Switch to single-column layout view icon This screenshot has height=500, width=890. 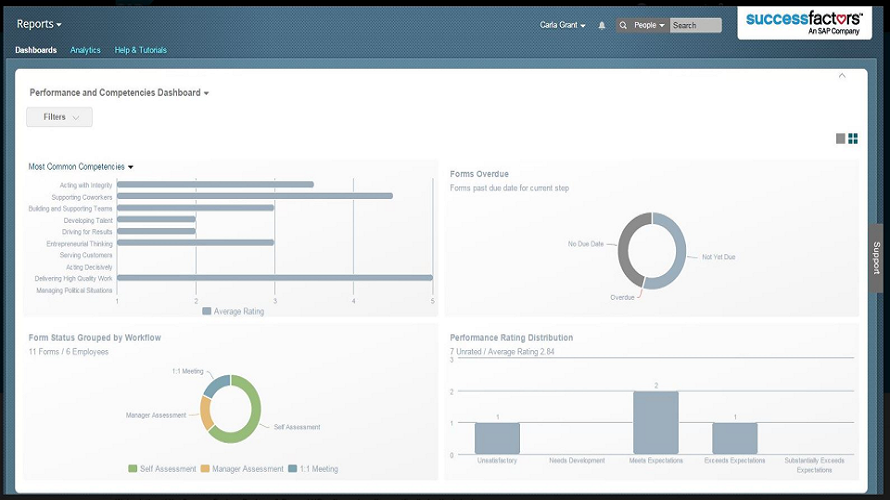pyautogui.click(x=840, y=139)
